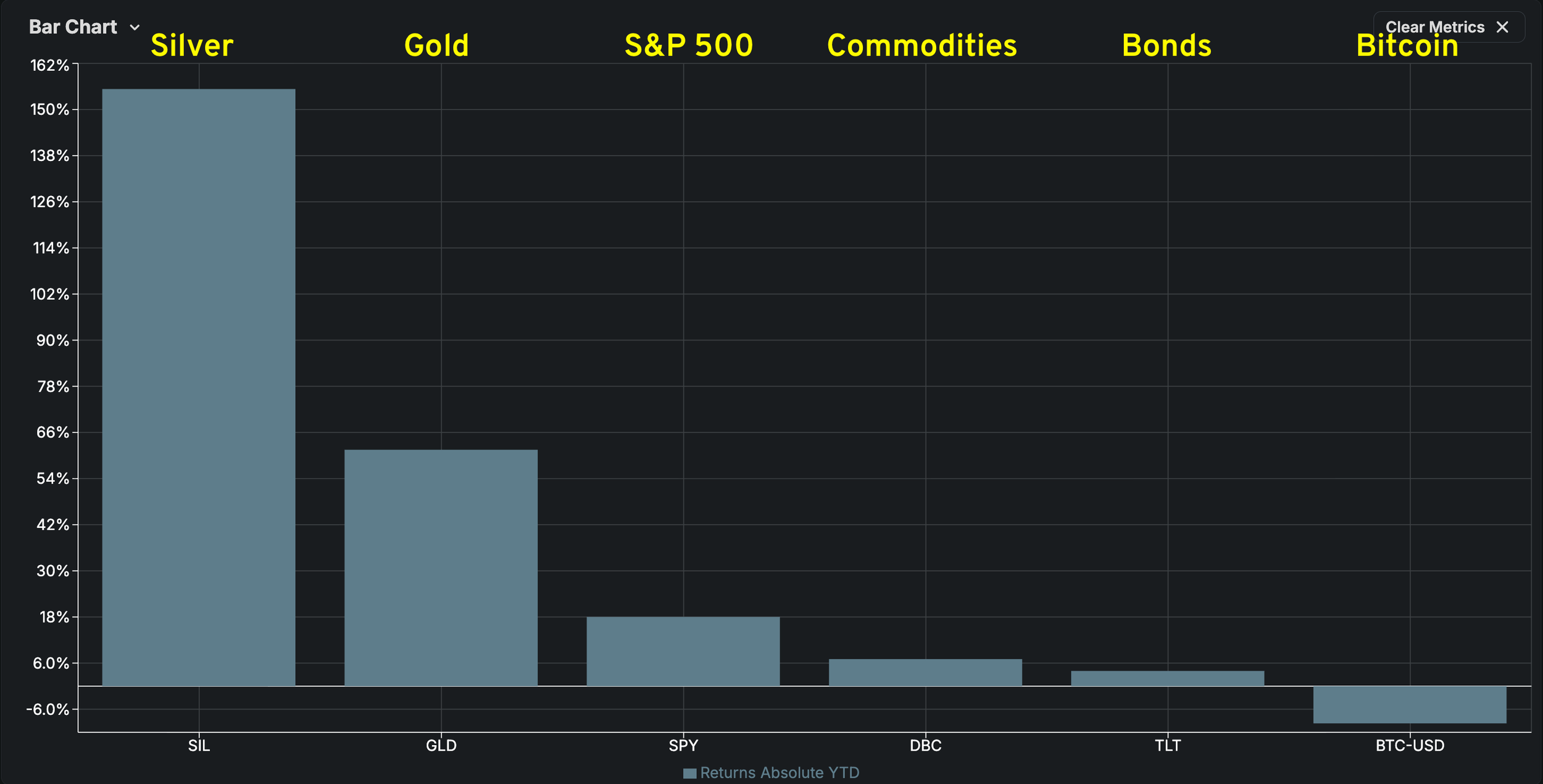Click the yellow S&P 500 heading

[x=688, y=46]
